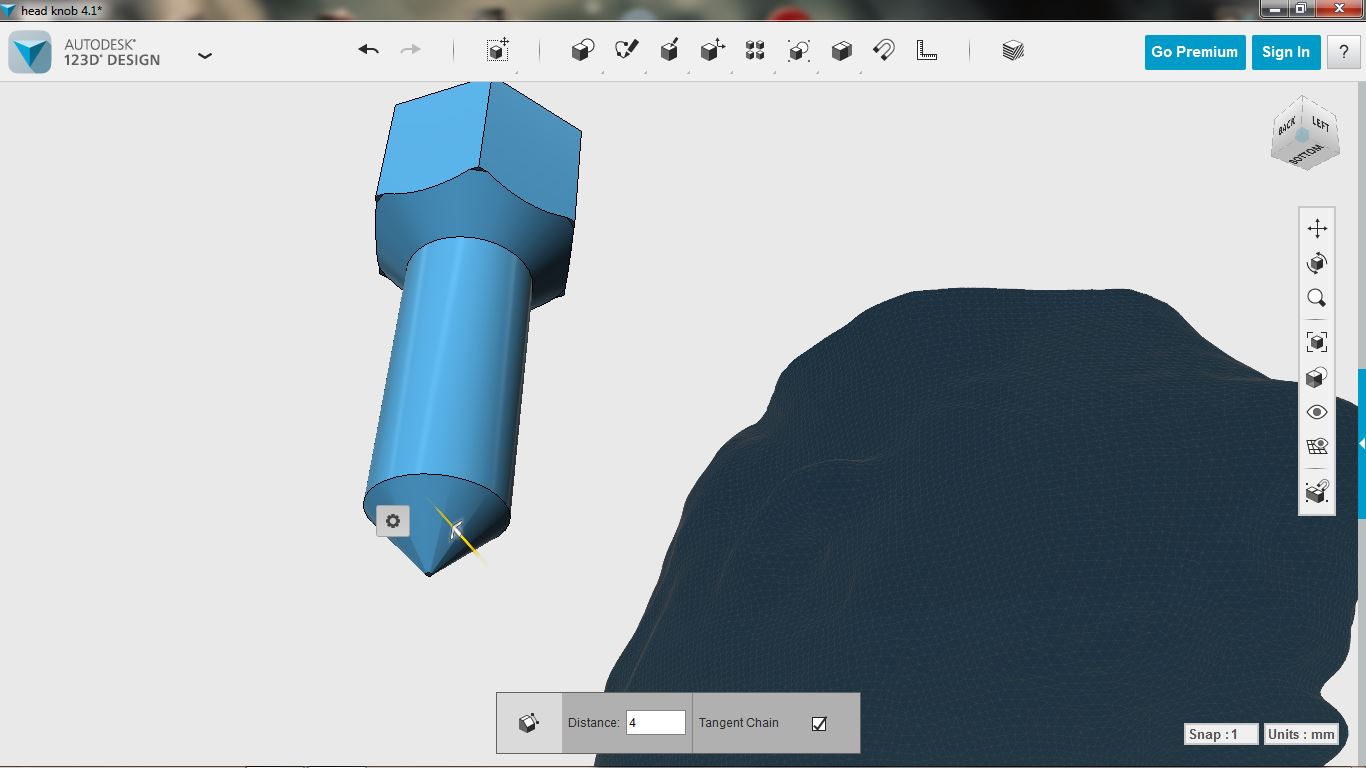This screenshot has width=1366, height=768.
Task: Click the gear settings icon near cone
Action: tap(393, 521)
